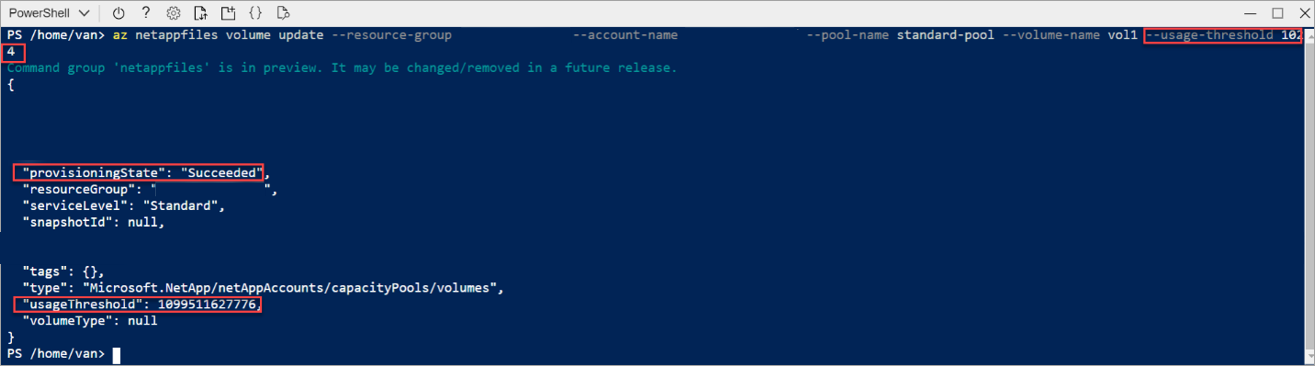Viewport: 1315px width, 366px height.
Task: Click the terminal prompt cursor at bottom
Action: click(x=116, y=355)
